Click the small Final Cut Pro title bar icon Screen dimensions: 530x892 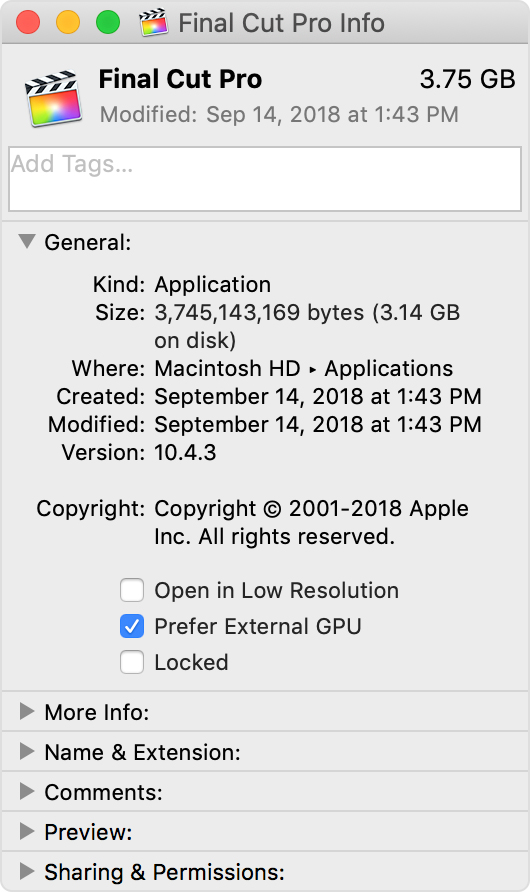154,23
